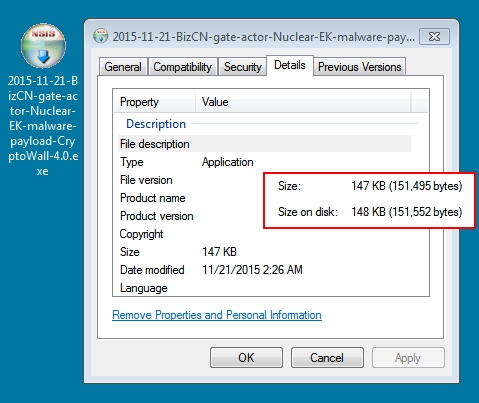Select the Size 147 KB row
479x403 pixels.
(264, 252)
